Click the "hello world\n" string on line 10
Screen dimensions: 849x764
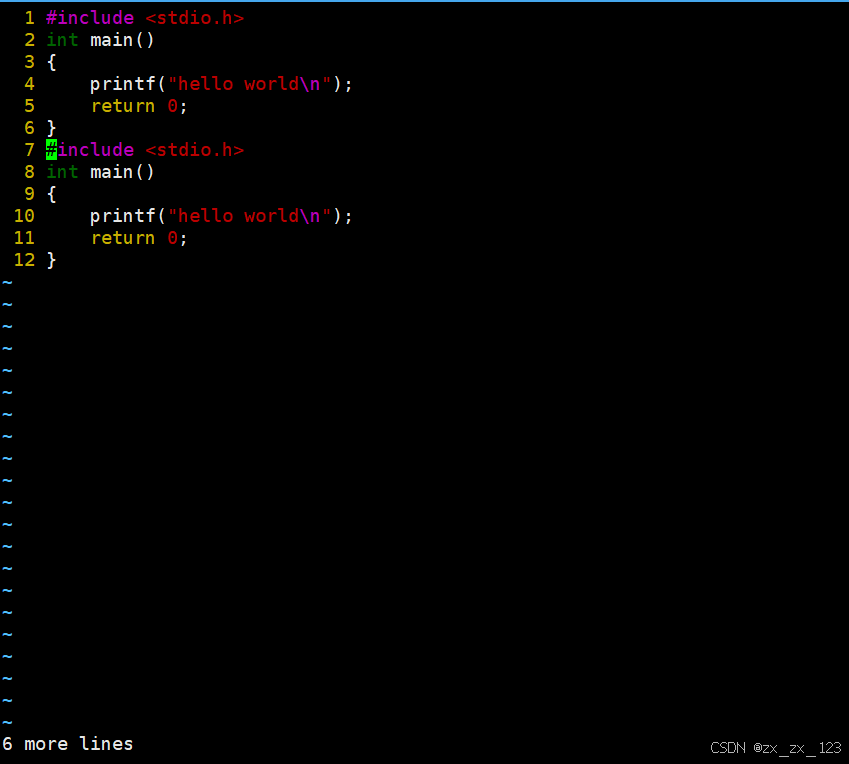pos(250,216)
